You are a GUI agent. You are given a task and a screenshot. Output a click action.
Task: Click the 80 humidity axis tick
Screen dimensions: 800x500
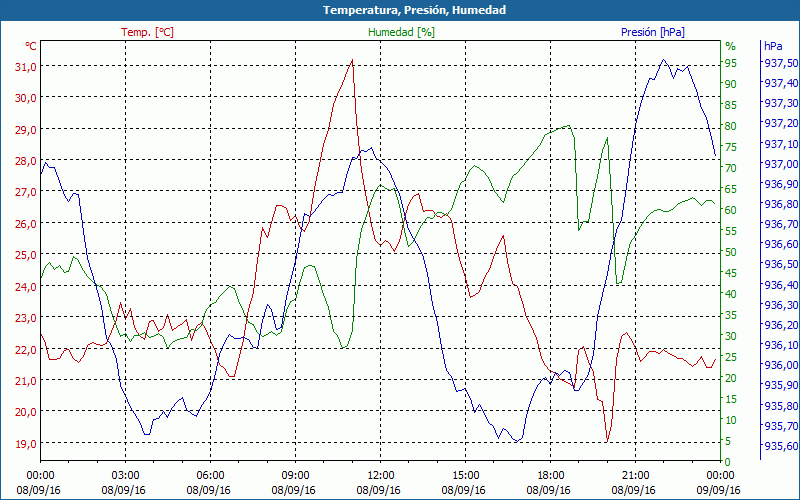coord(731,126)
